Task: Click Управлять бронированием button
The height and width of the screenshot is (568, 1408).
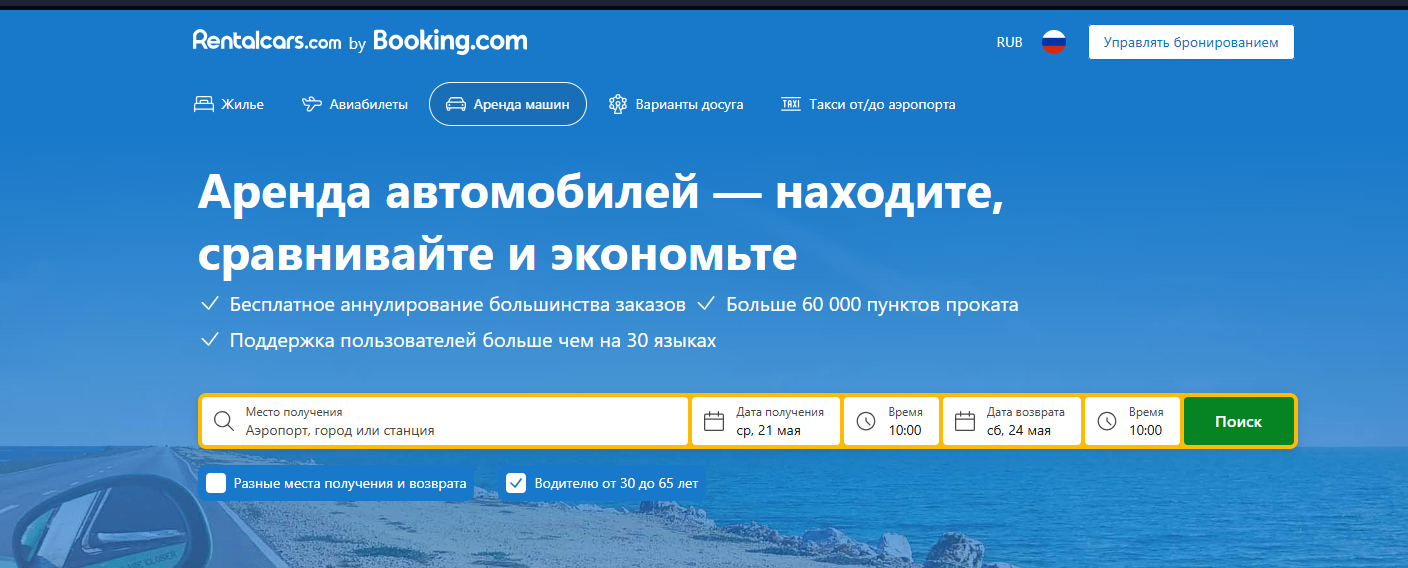Action: click(1191, 42)
